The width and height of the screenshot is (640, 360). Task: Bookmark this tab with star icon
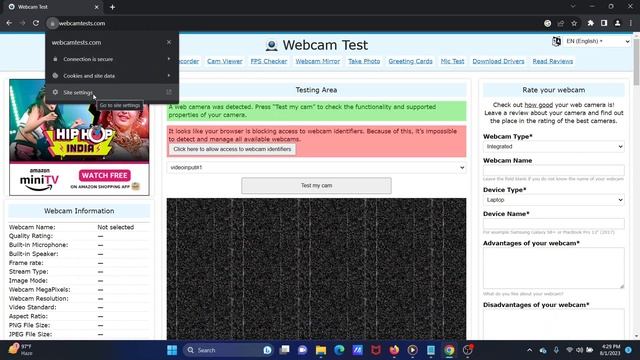point(574,23)
